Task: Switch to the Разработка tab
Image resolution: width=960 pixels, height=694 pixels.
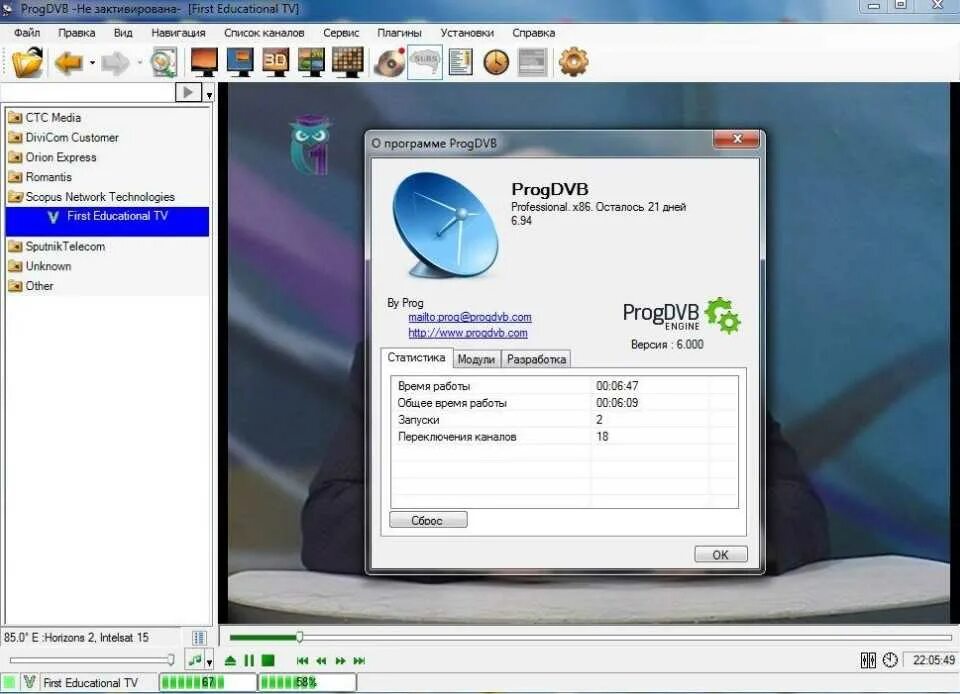Action: (536, 359)
